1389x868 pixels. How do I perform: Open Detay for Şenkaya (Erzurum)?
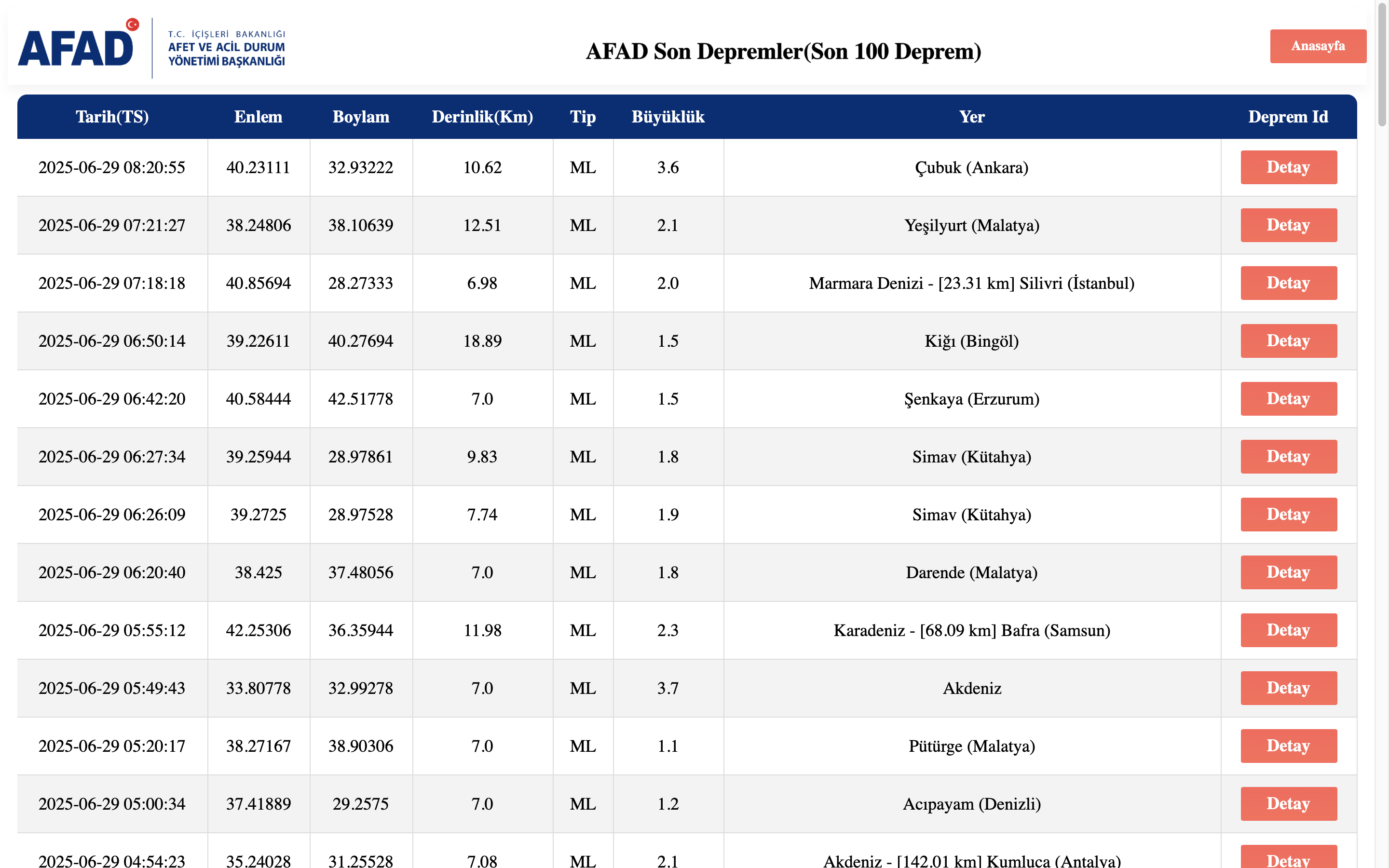click(1289, 399)
